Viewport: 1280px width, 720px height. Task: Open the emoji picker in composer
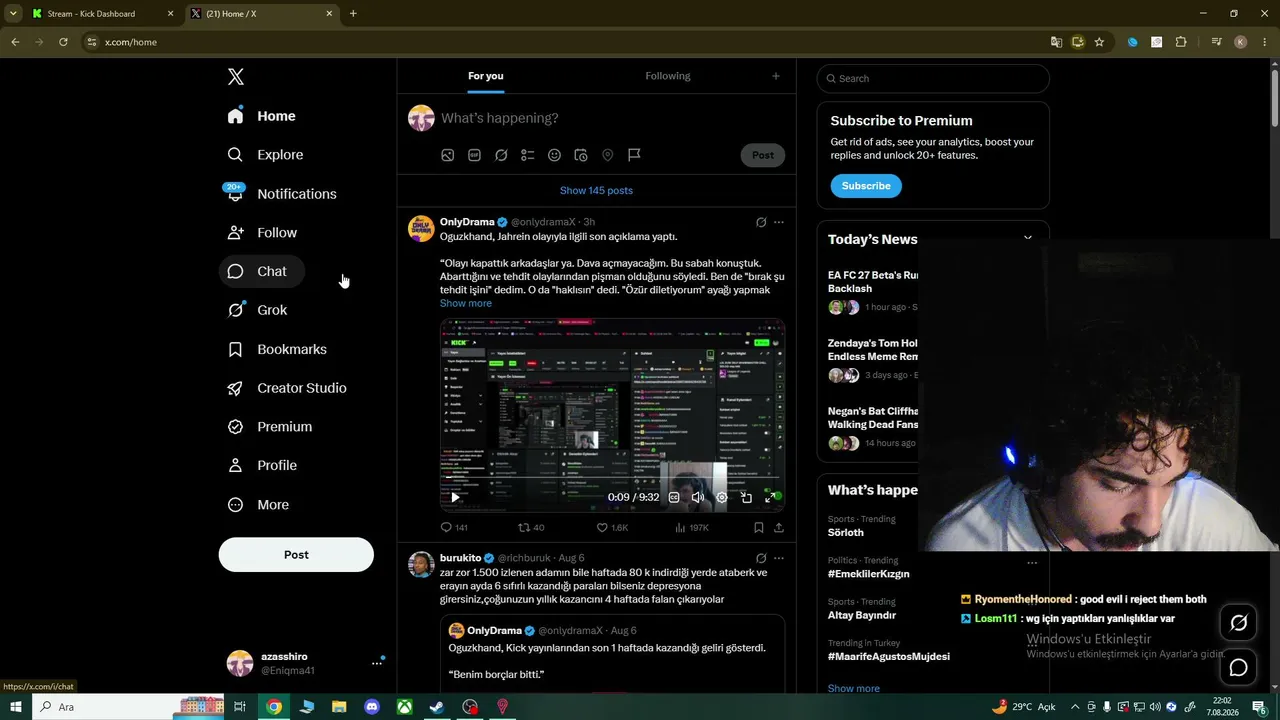(554, 155)
